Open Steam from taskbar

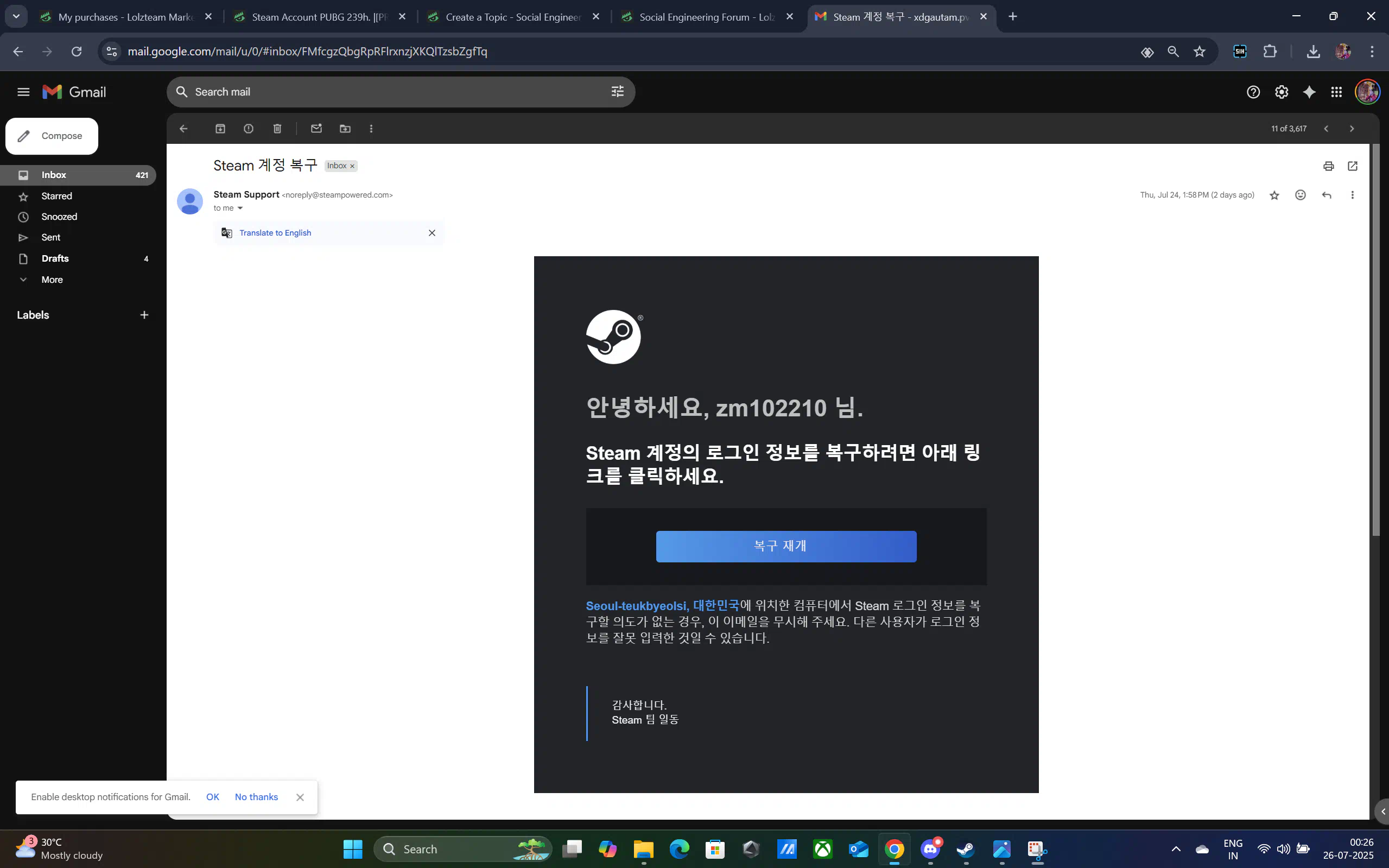(x=966, y=849)
